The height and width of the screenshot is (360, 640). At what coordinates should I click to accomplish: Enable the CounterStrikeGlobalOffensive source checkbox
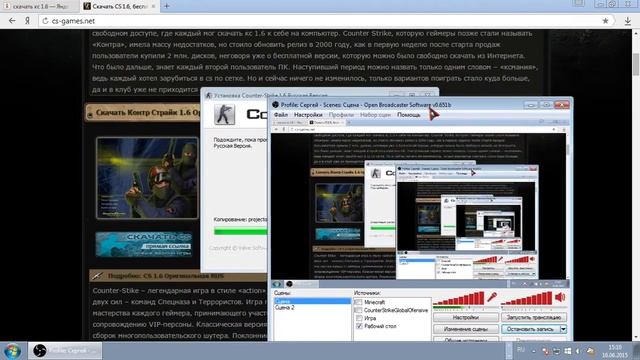(x=359, y=310)
